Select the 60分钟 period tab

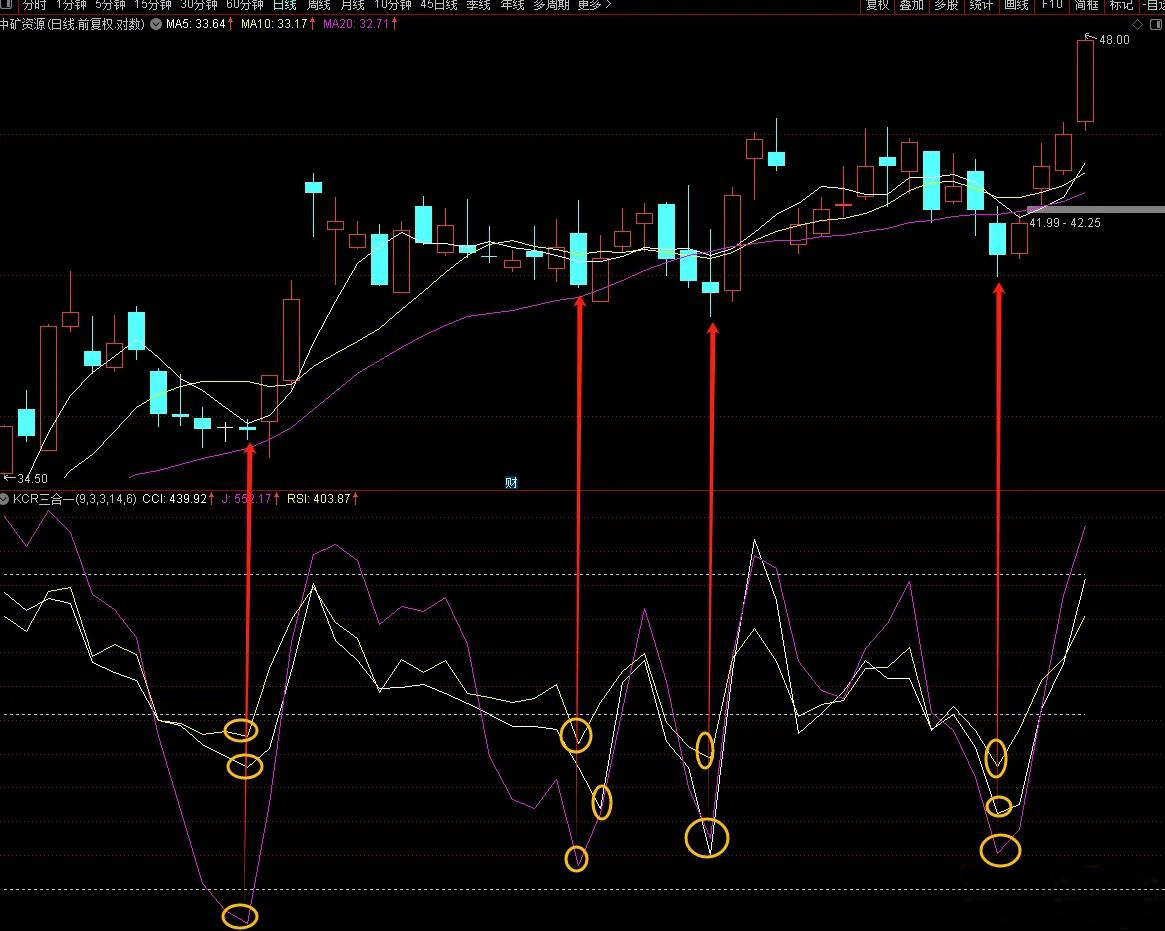pyautogui.click(x=244, y=4)
